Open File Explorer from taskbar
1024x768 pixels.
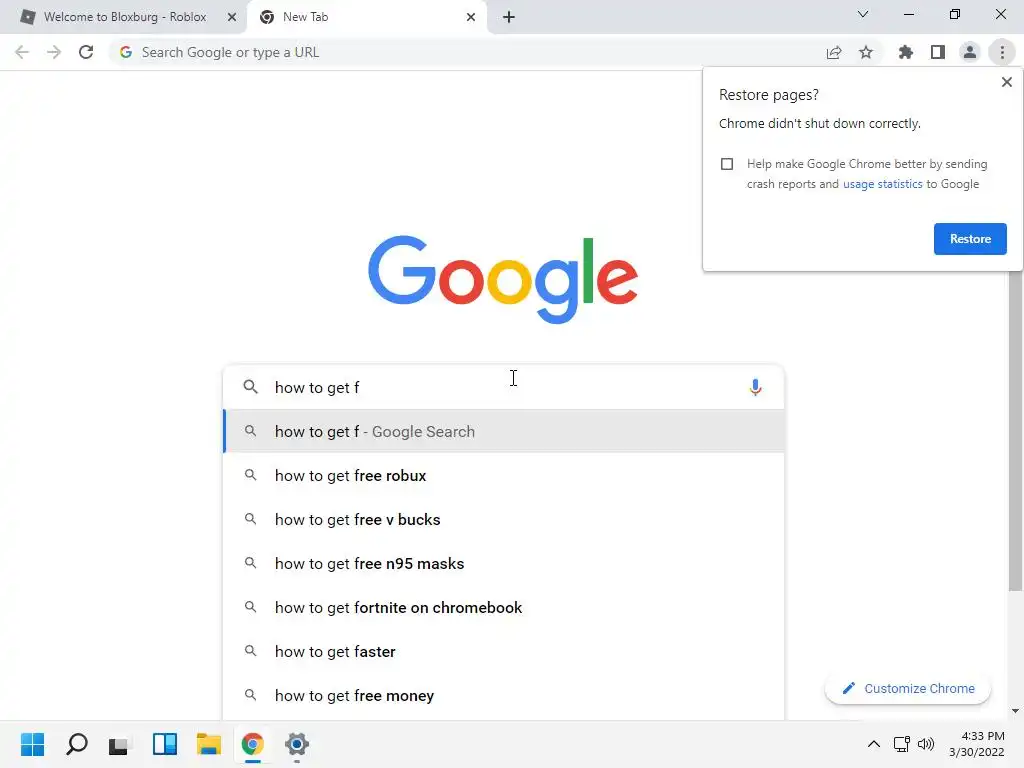pyautogui.click(x=209, y=744)
